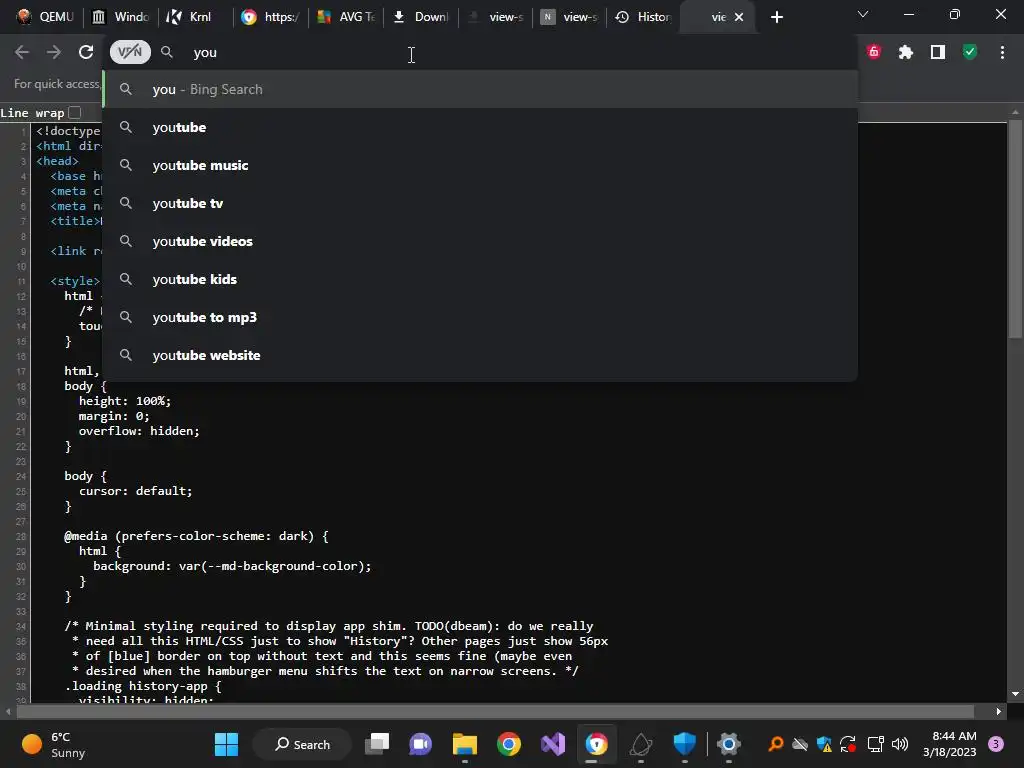The height and width of the screenshot is (768, 1024).
Task: Select the 'youtube website' suggestion
Action: (480, 355)
